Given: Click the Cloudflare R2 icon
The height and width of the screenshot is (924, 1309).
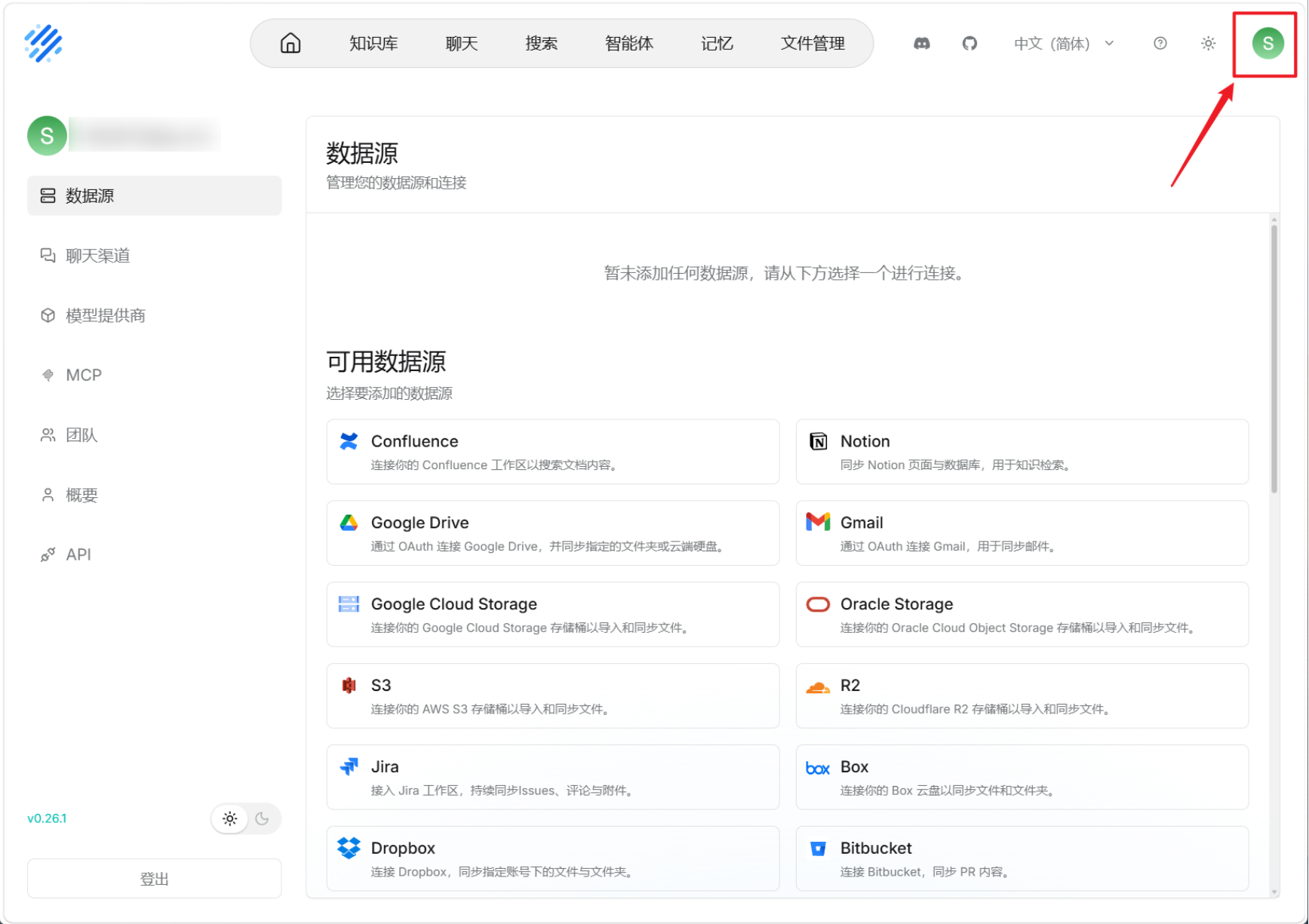Looking at the screenshot, I should (818, 687).
